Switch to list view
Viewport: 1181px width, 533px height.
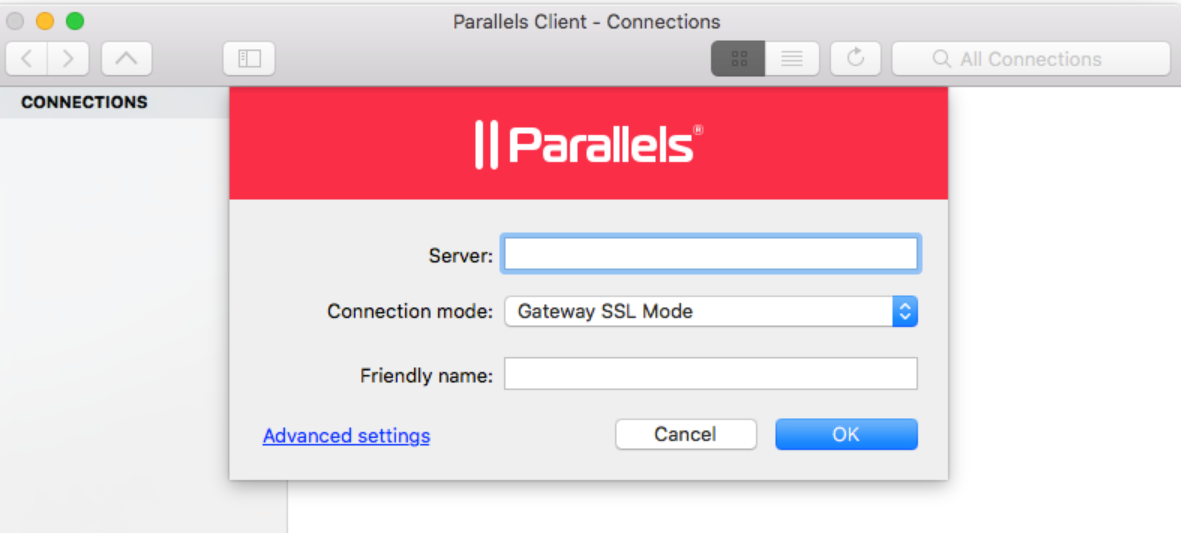point(792,59)
